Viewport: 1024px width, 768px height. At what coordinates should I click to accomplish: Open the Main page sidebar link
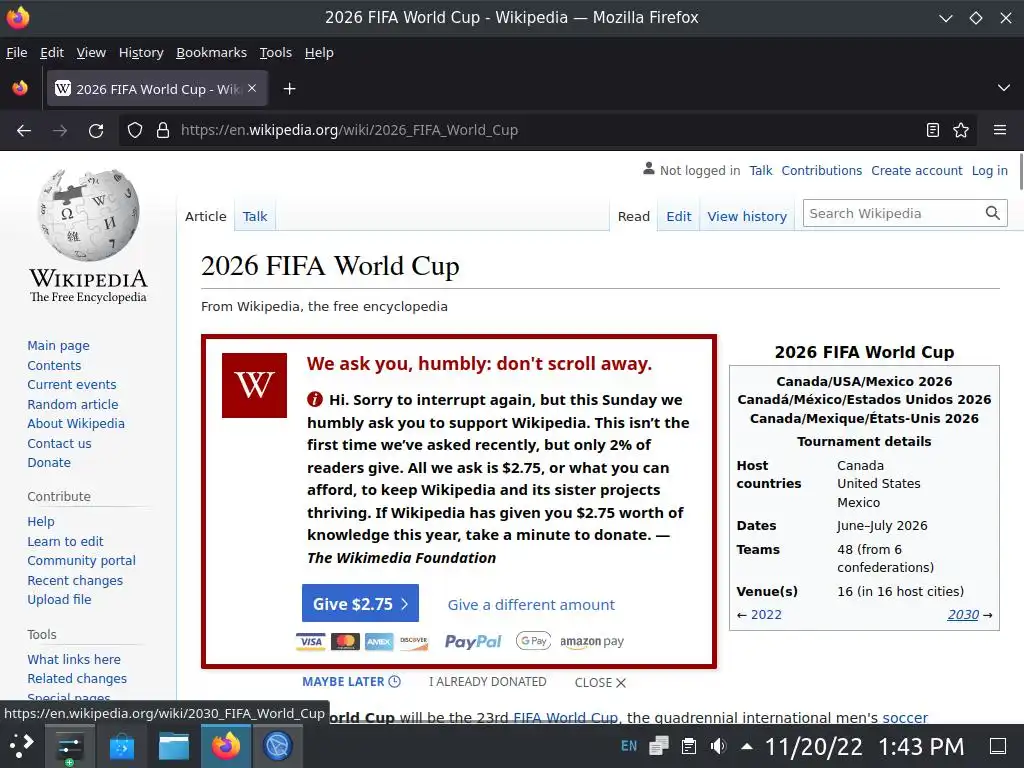pyautogui.click(x=58, y=345)
